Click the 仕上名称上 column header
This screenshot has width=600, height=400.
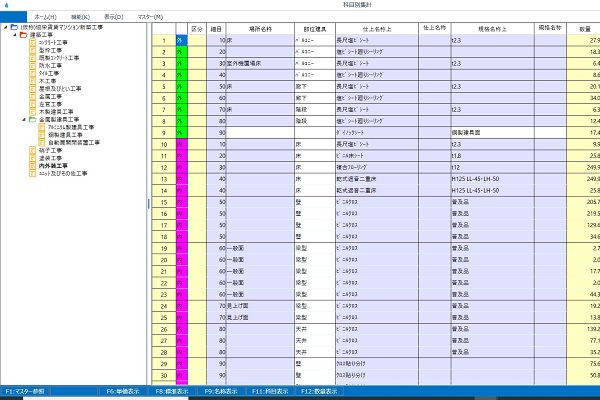377,29
